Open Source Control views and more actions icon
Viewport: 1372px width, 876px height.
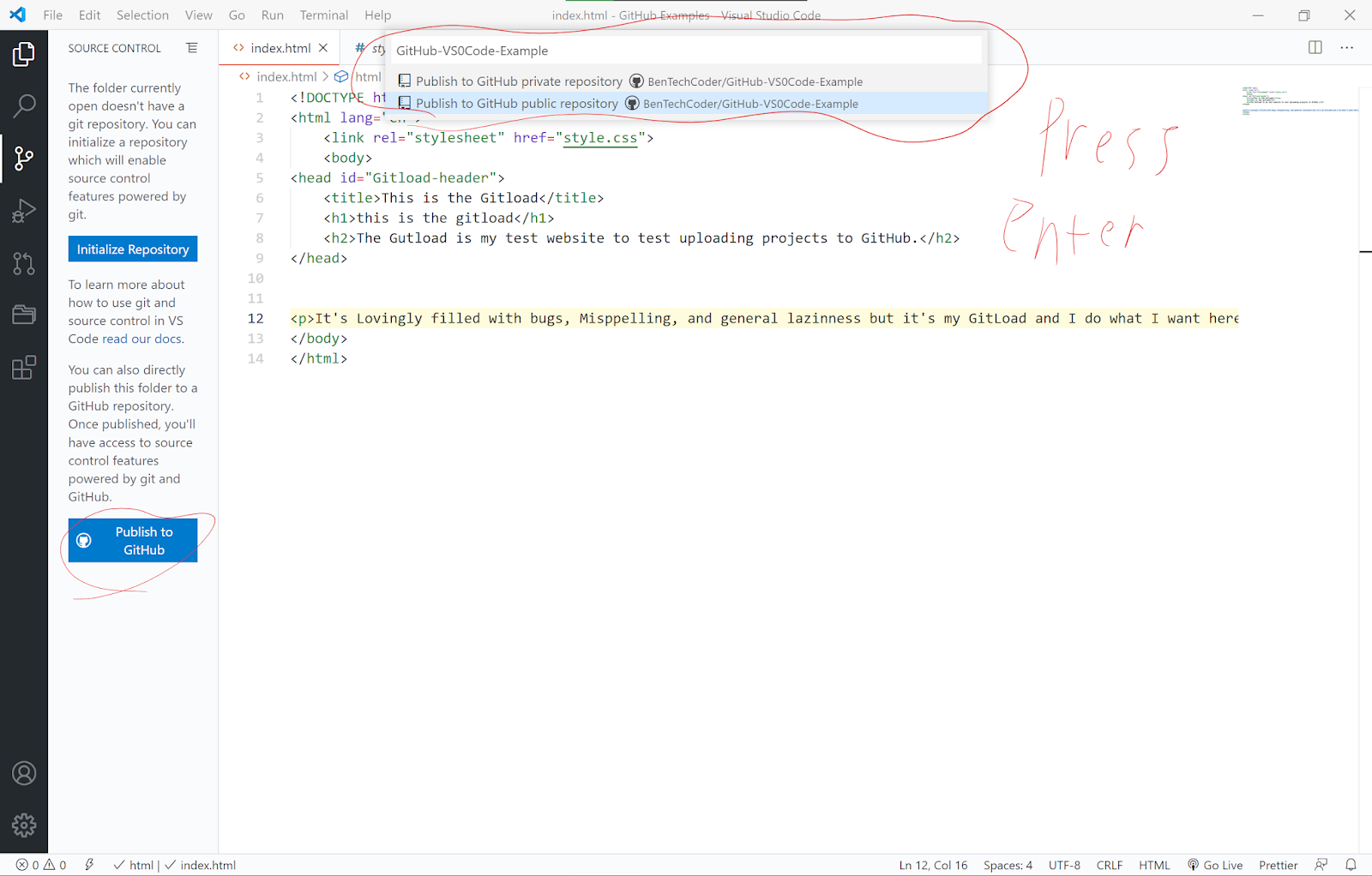(x=192, y=48)
